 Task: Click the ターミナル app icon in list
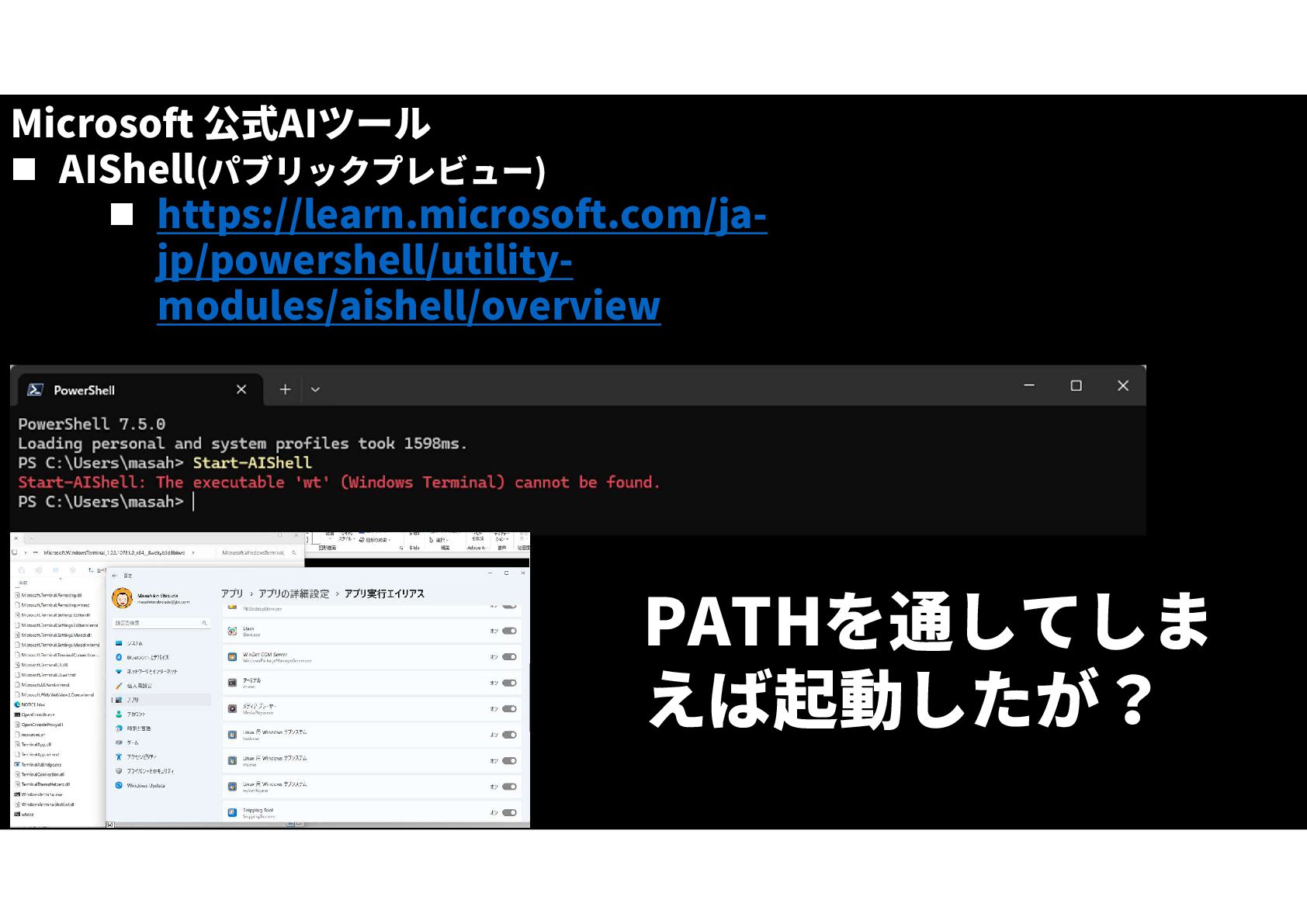(x=232, y=683)
